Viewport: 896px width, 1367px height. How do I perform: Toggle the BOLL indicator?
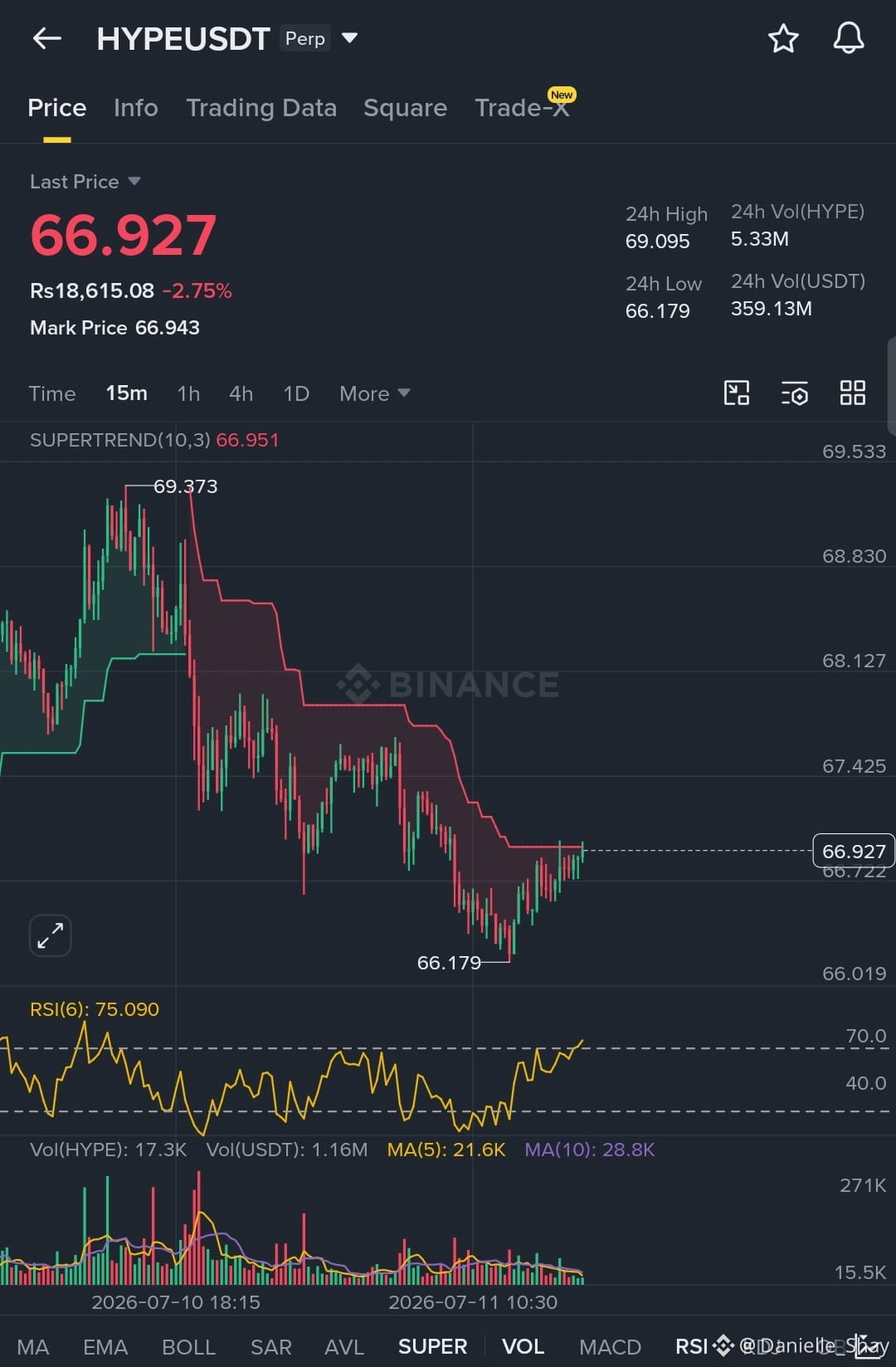pyautogui.click(x=188, y=1346)
